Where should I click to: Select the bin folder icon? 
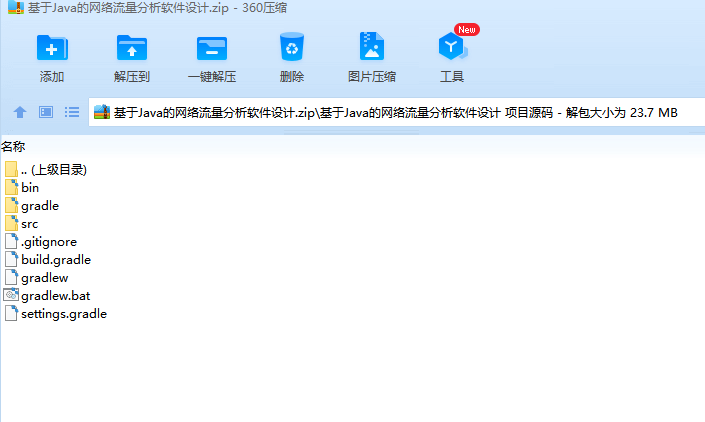pos(11,187)
